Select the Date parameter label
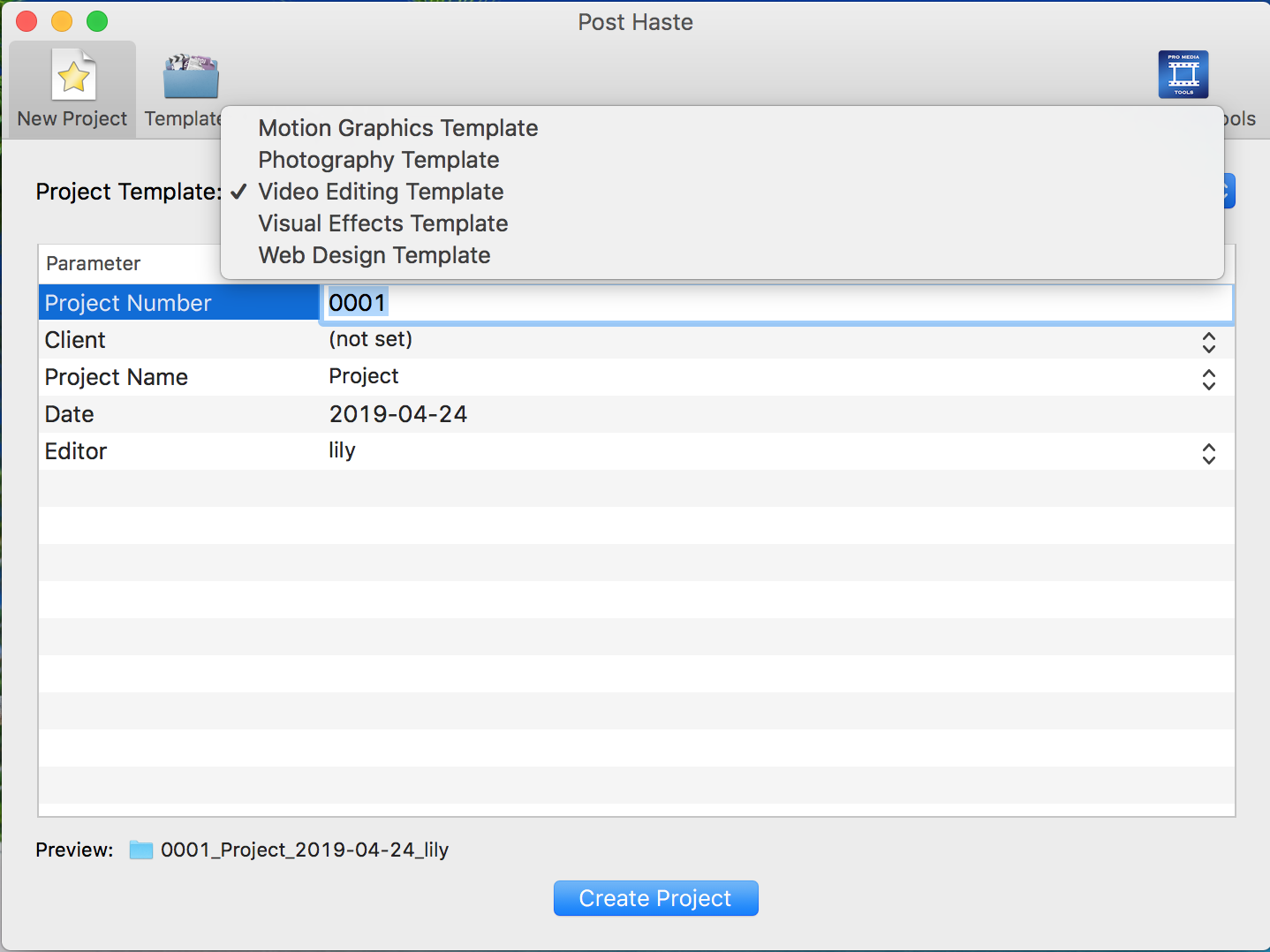The image size is (1270, 952). [x=69, y=414]
